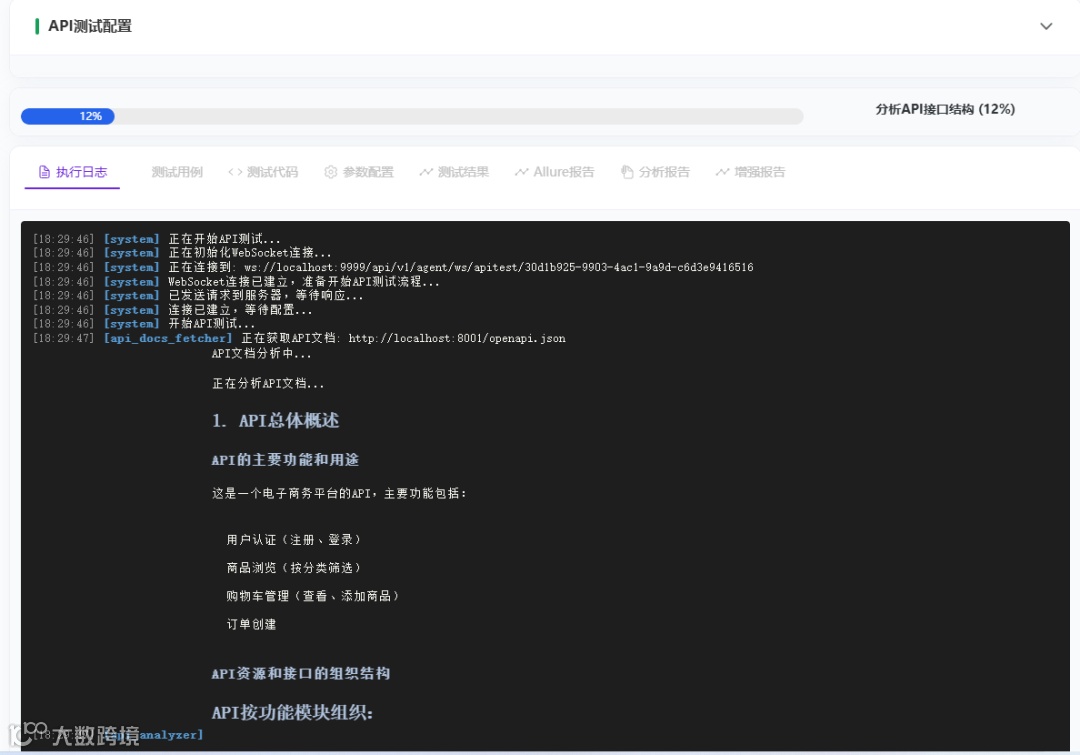Click the gear icon beside 参数配置

point(331,172)
